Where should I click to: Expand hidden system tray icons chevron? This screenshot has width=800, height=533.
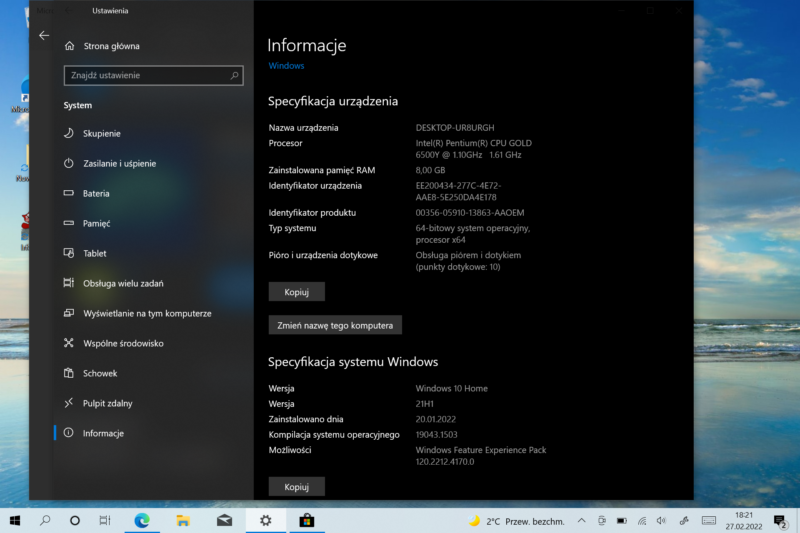pos(581,521)
